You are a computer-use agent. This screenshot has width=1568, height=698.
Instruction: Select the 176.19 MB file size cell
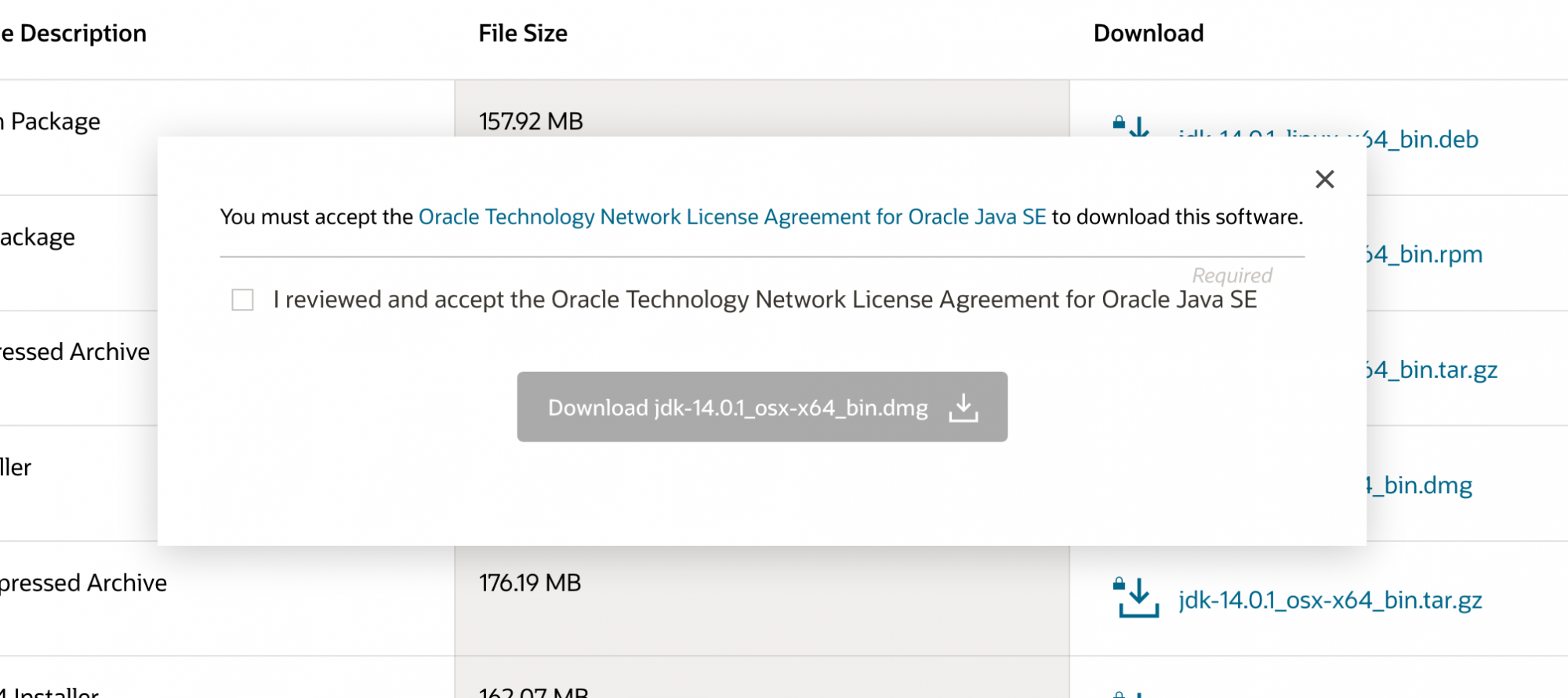point(530,583)
